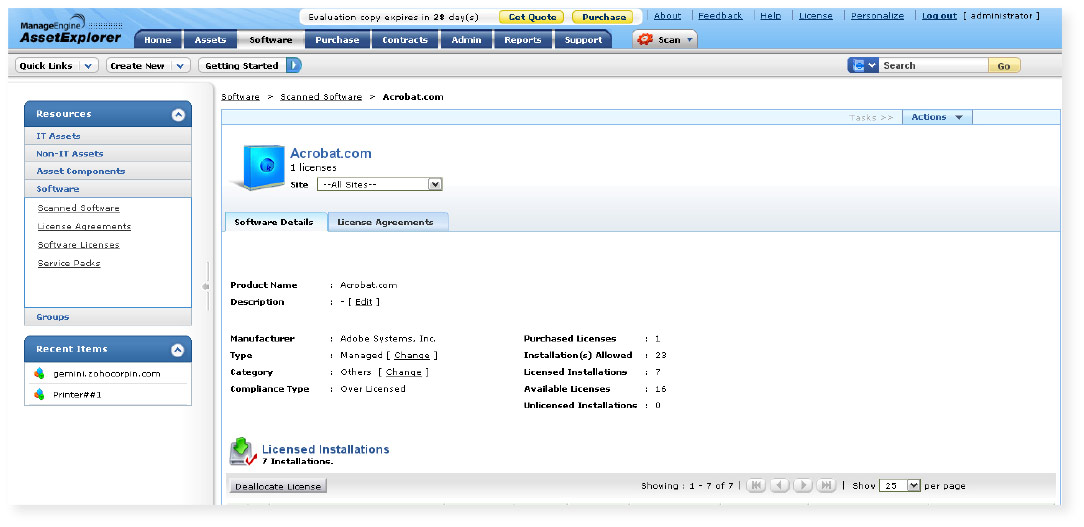The width and height of the screenshot is (1084, 527).
Task: Open the Actions dropdown menu
Action: coord(937,118)
